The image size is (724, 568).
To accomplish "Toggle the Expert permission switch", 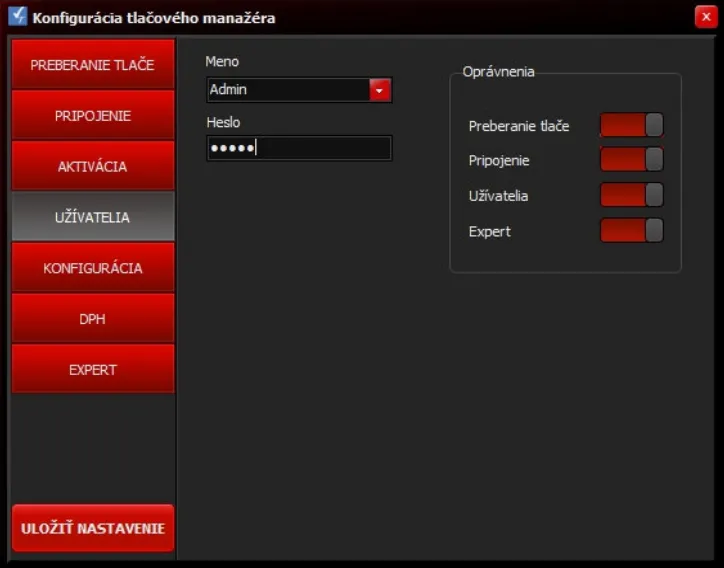I will 632,230.
